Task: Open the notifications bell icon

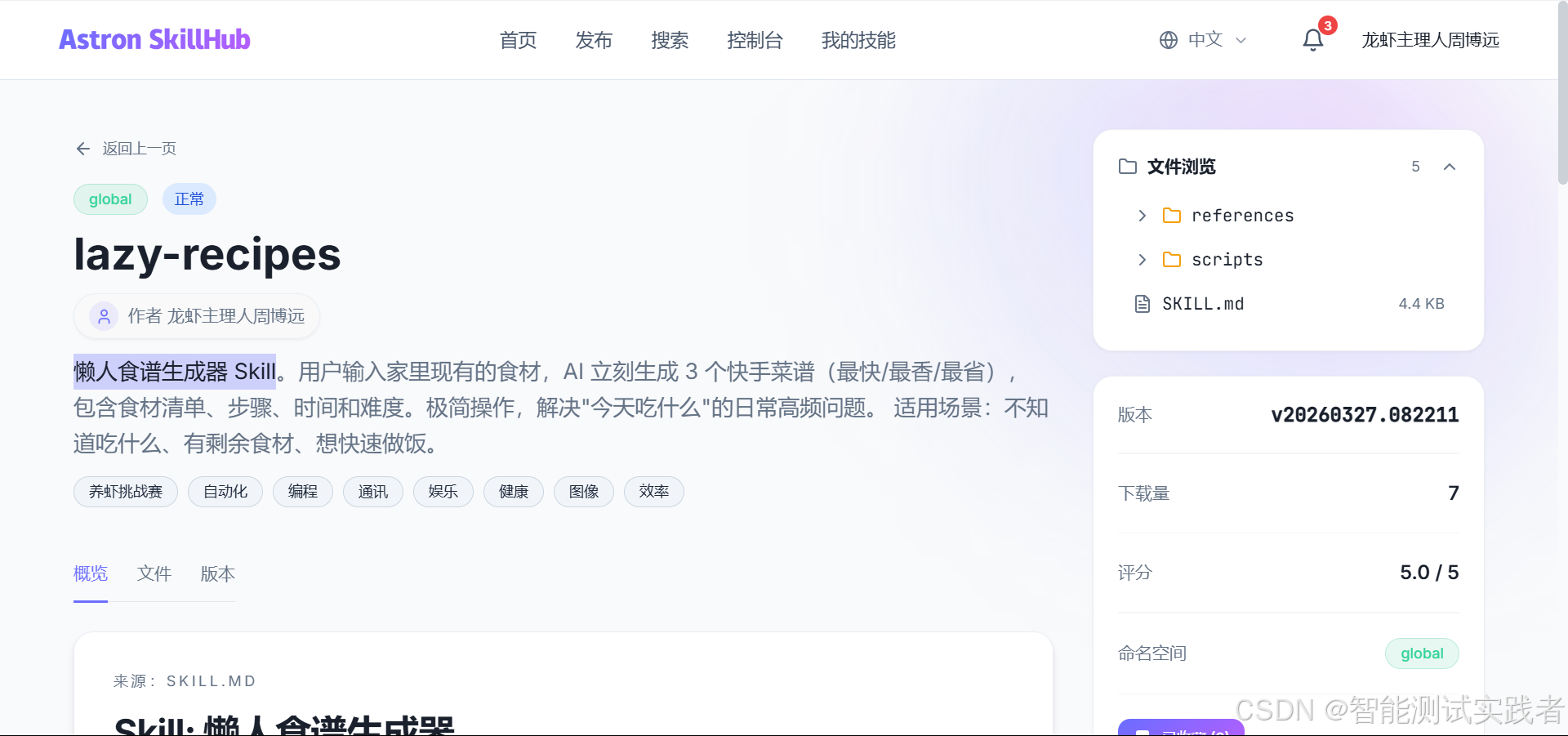Action: [x=1312, y=40]
